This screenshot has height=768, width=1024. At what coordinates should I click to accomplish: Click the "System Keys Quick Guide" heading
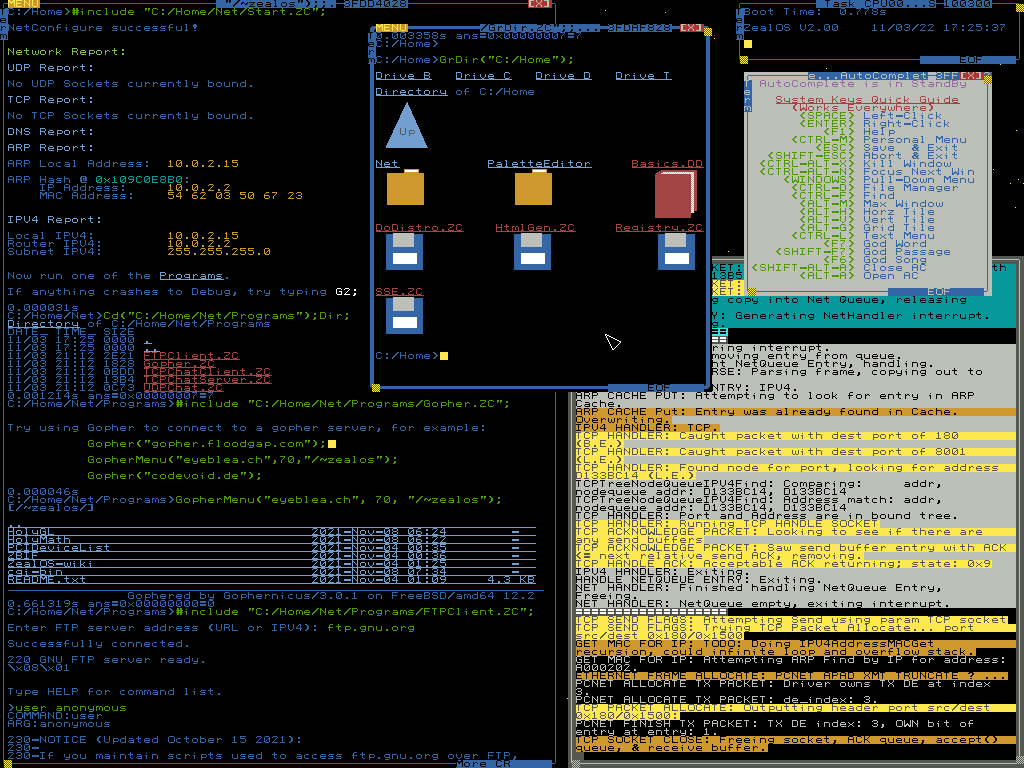(x=867, y=100)
